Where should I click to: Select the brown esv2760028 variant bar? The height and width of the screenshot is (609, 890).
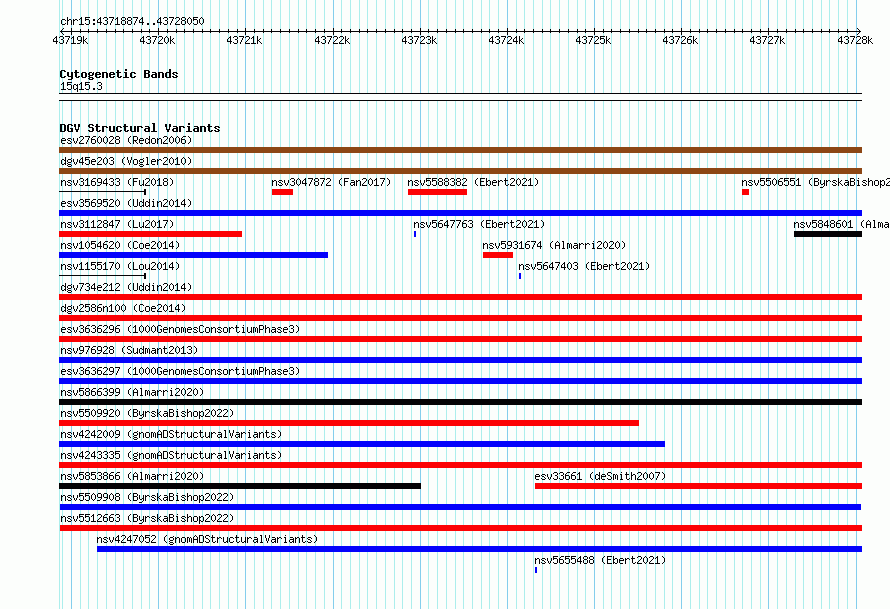pos(460,150)
